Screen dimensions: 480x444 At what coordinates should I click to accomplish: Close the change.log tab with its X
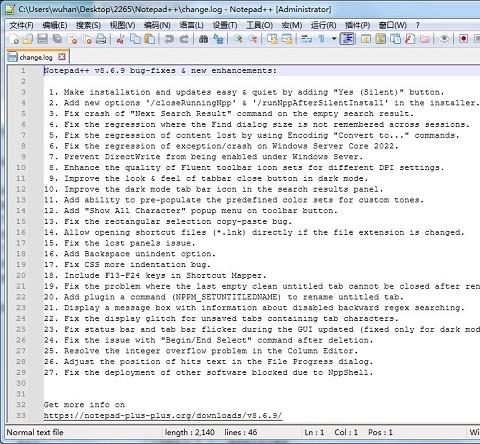[x=62, y=57]
